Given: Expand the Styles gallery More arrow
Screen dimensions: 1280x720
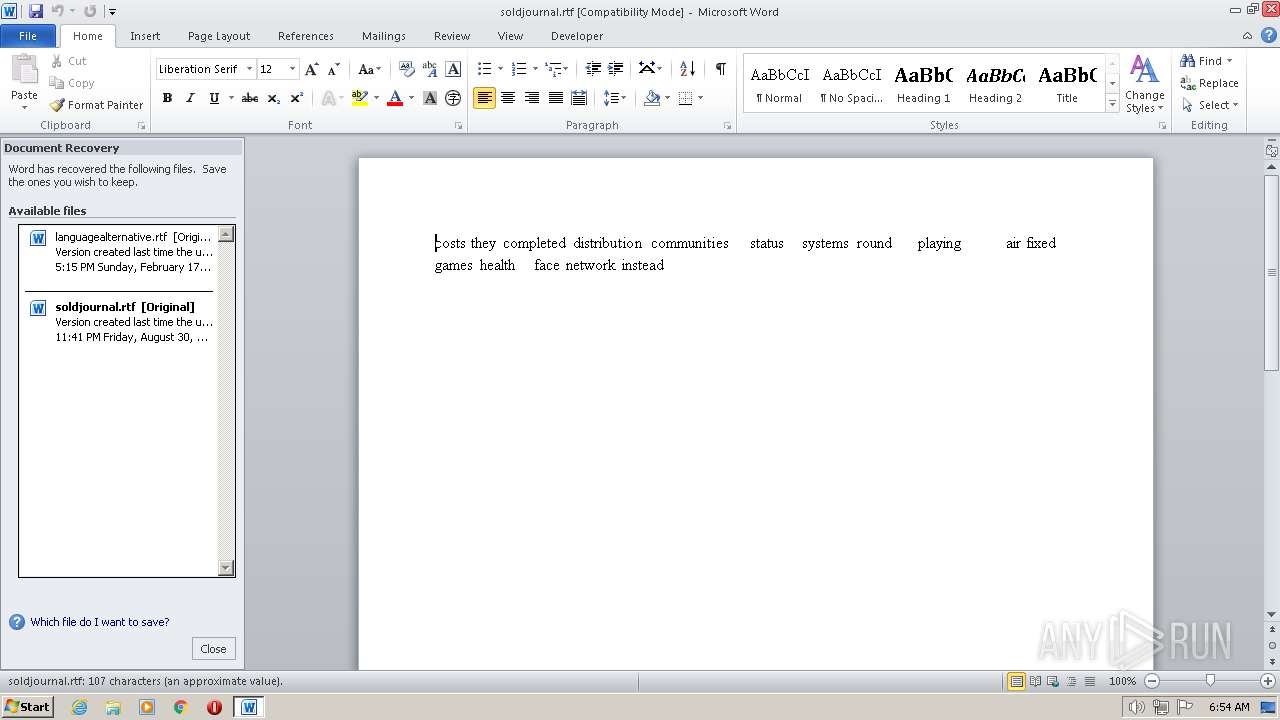Looking at the screenshot, I should click(1112, 103).
